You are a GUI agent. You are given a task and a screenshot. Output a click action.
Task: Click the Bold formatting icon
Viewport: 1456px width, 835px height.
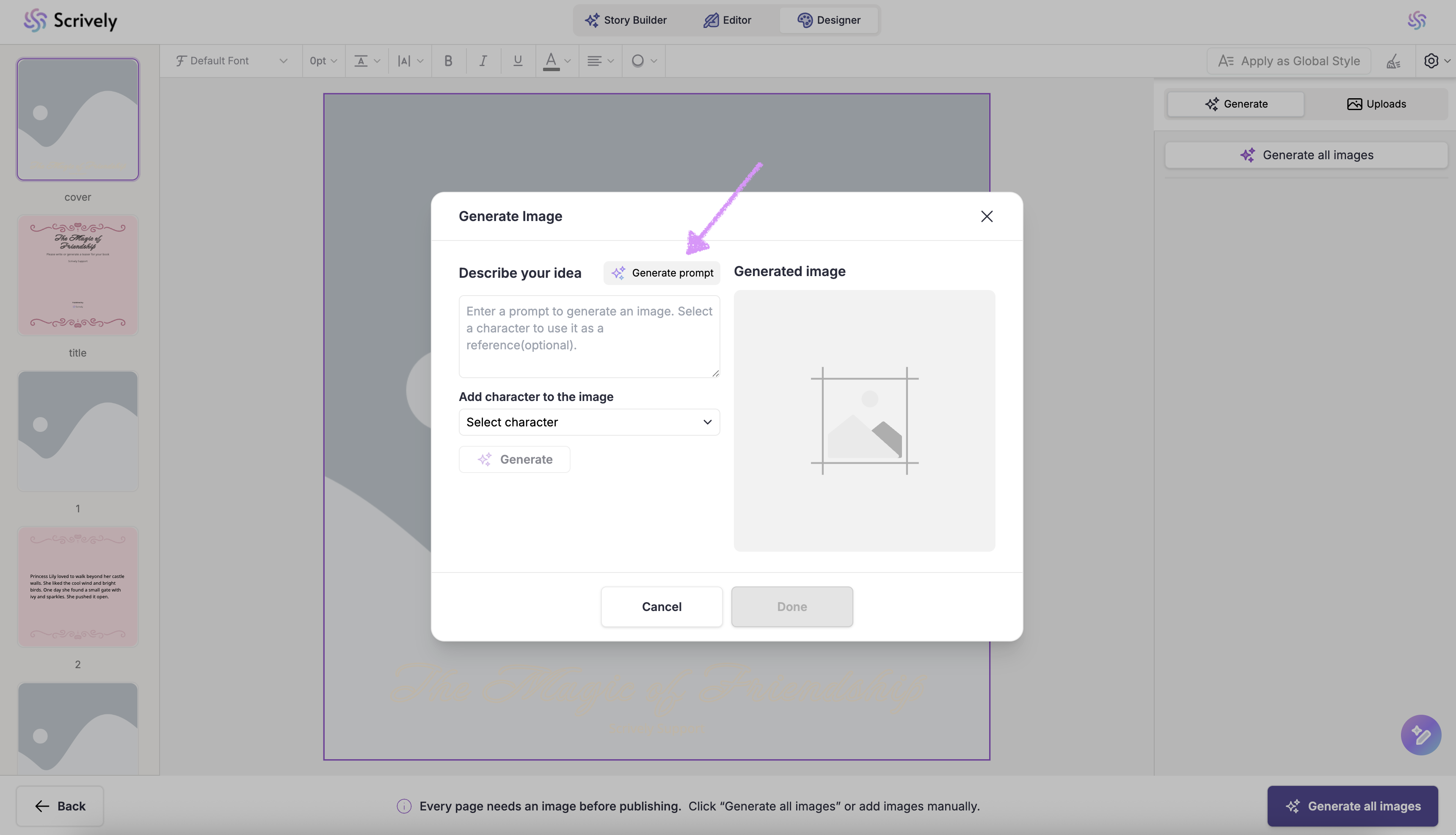448,61
